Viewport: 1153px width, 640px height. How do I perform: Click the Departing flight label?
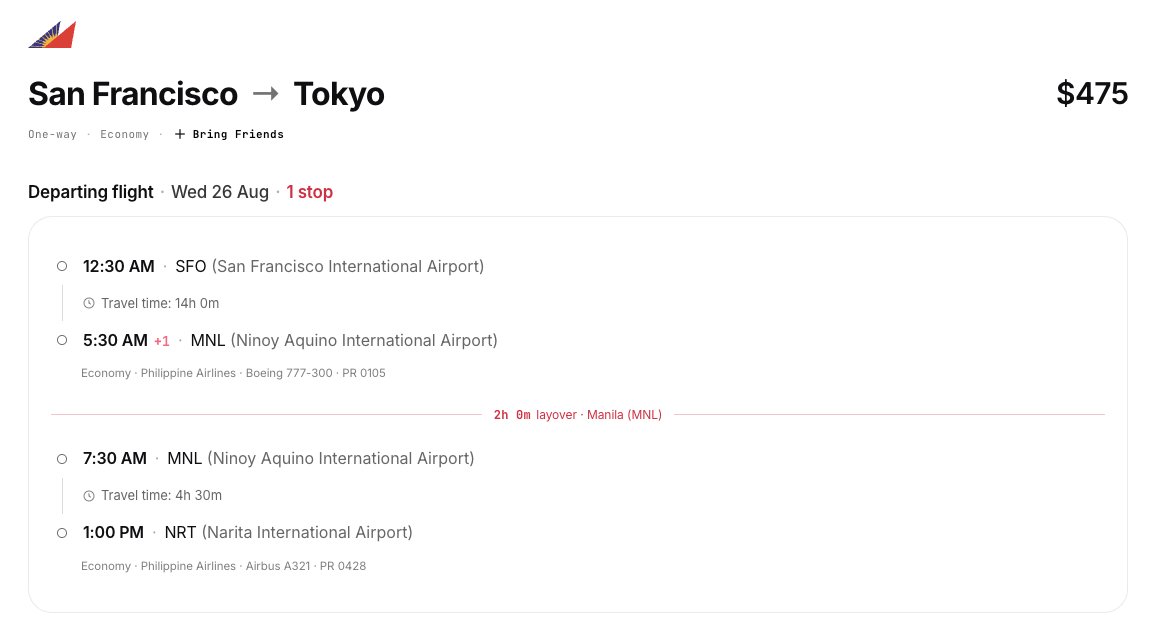pyautogui.click(x=90, y=192)
